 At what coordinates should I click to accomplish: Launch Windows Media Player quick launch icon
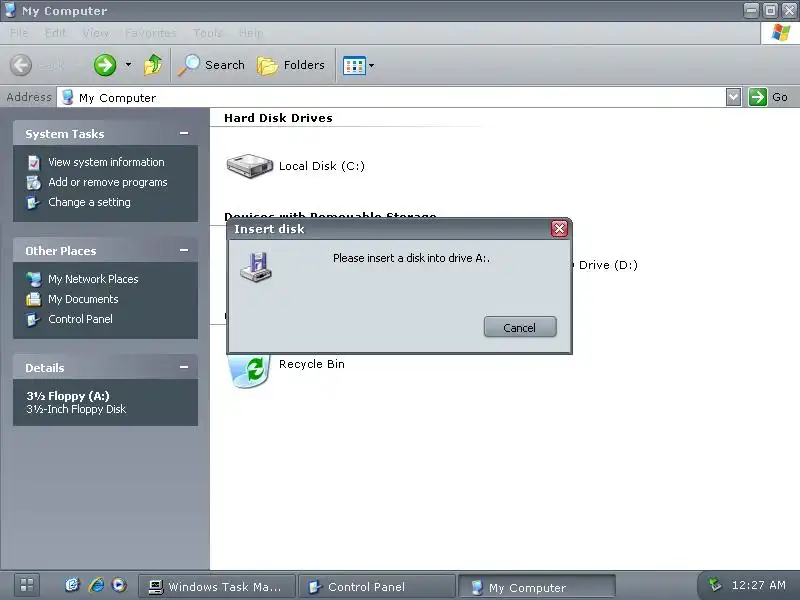point(119,585)
